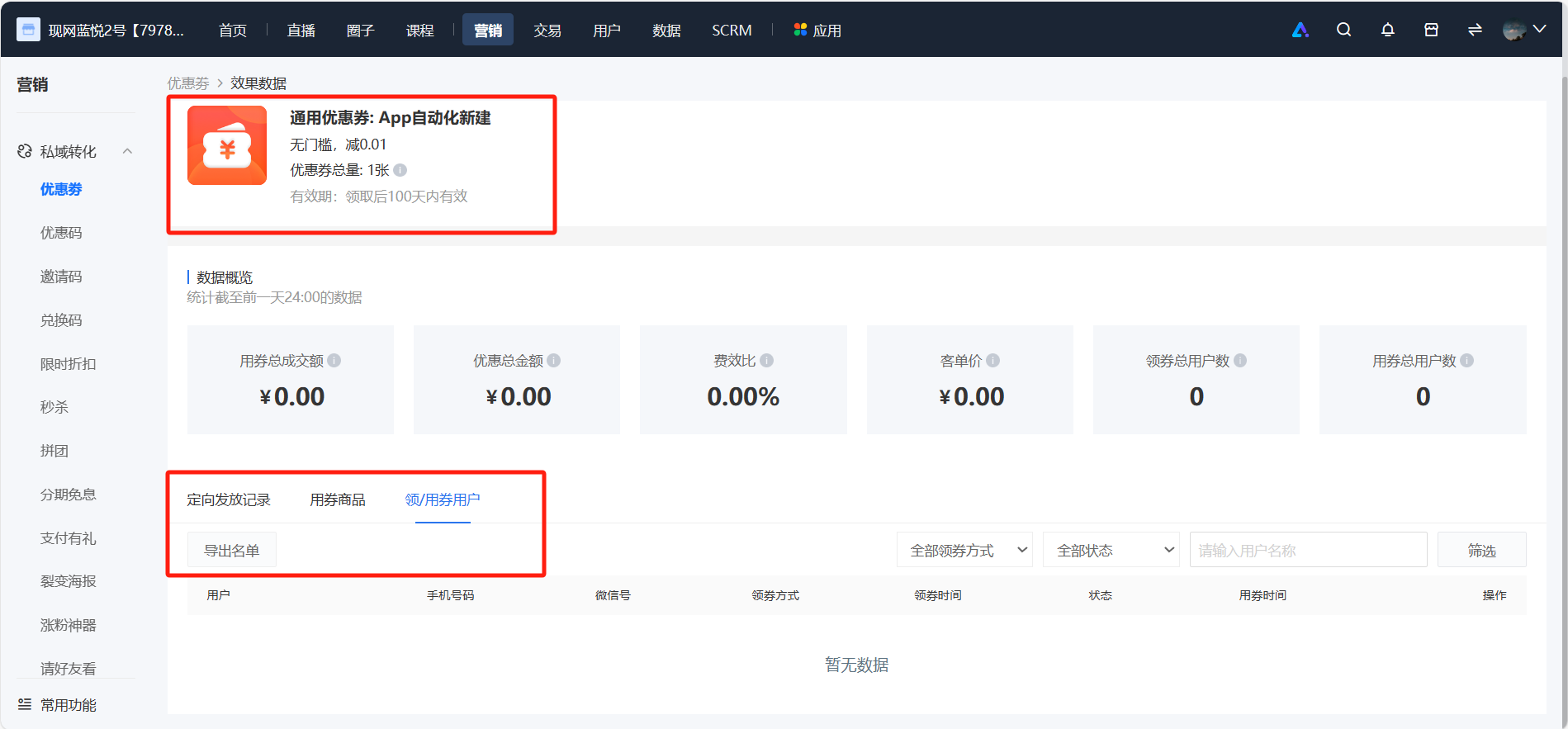Click 常用功能 at the sidebar bottom
The width and height of the screenshot is (1568, 729).
click(x=69, y=705)
